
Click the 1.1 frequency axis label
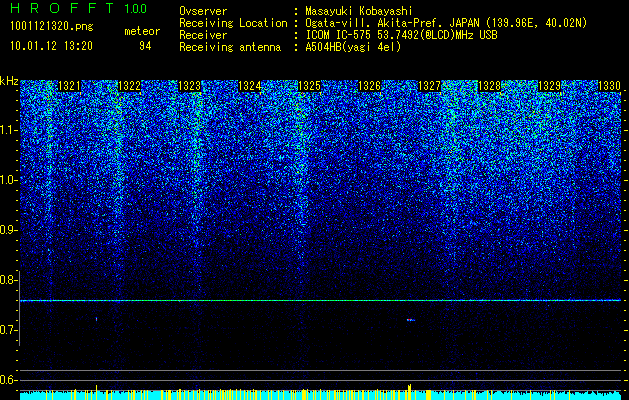tap(8, 130)
